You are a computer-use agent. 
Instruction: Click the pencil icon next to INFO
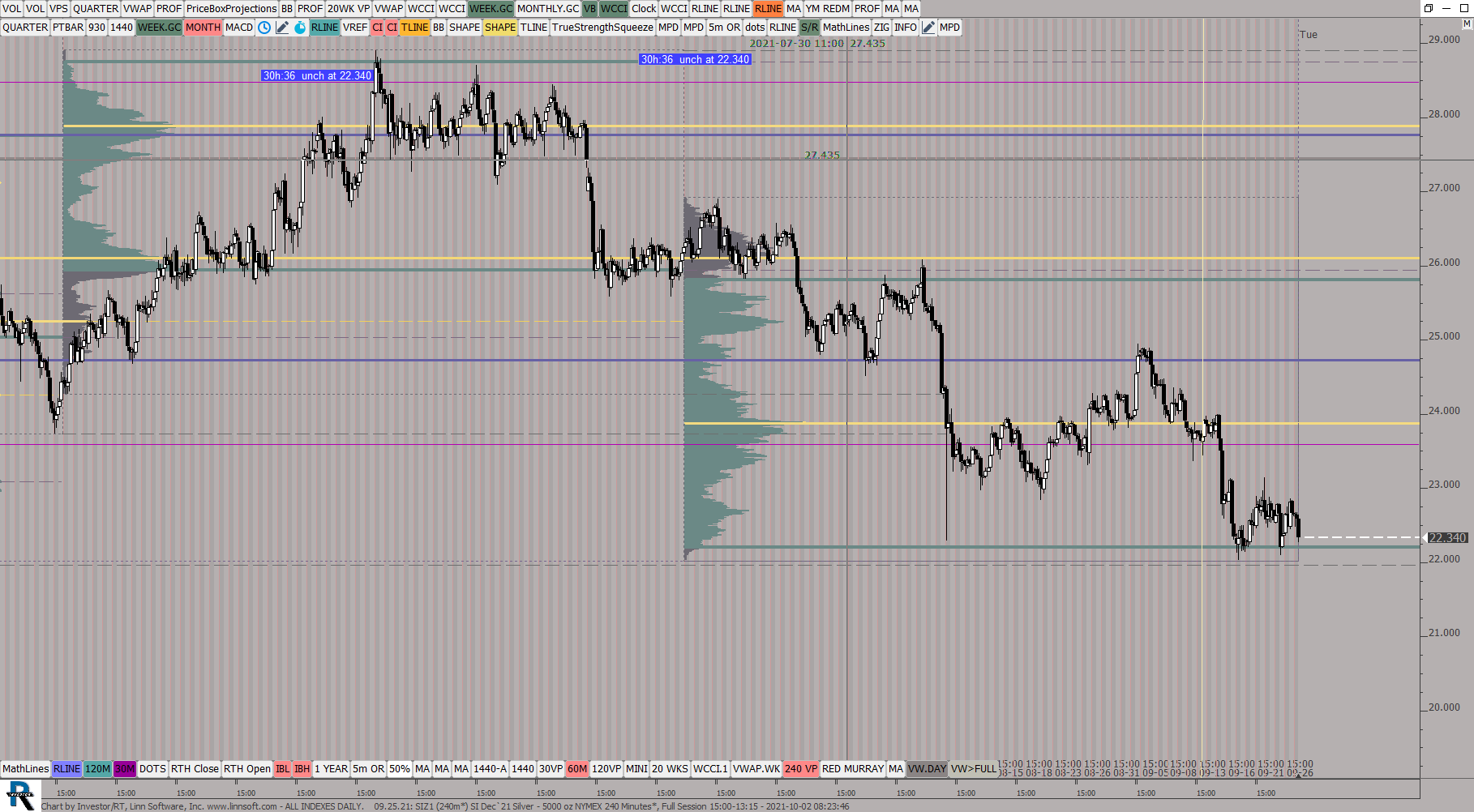[x=928, y=28]
